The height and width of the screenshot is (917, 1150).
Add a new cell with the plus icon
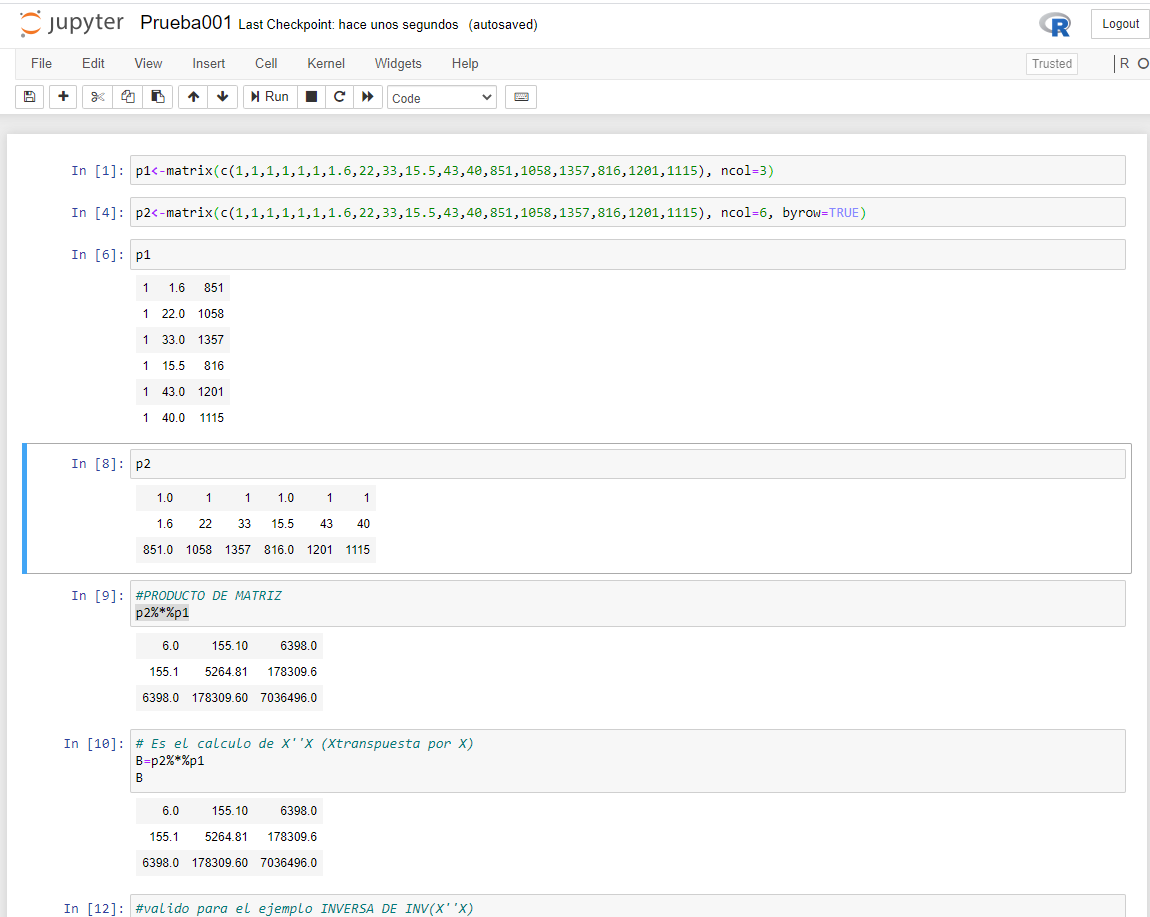coord(62,96)
